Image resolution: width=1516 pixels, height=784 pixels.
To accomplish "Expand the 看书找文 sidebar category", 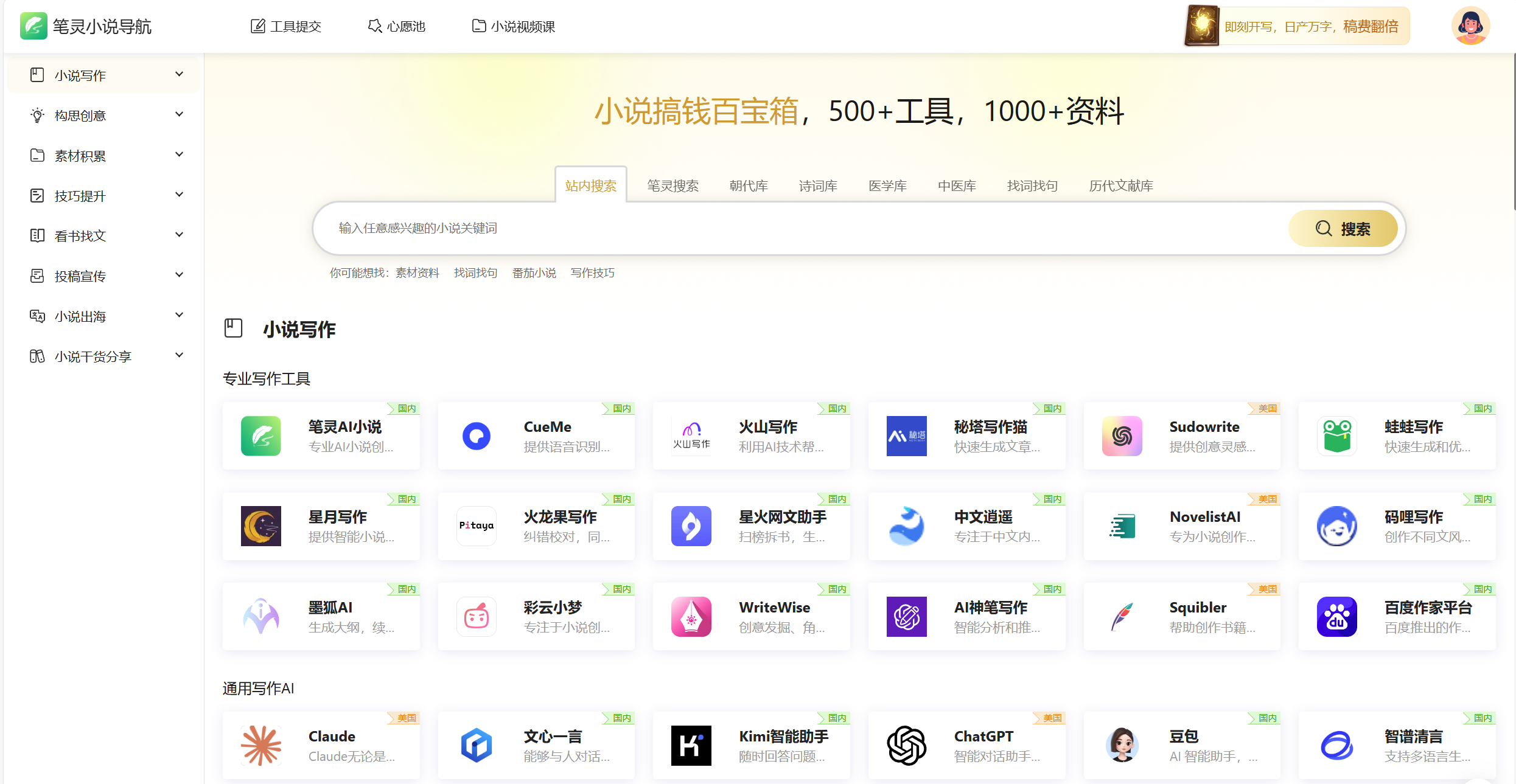I will [103, 235].
